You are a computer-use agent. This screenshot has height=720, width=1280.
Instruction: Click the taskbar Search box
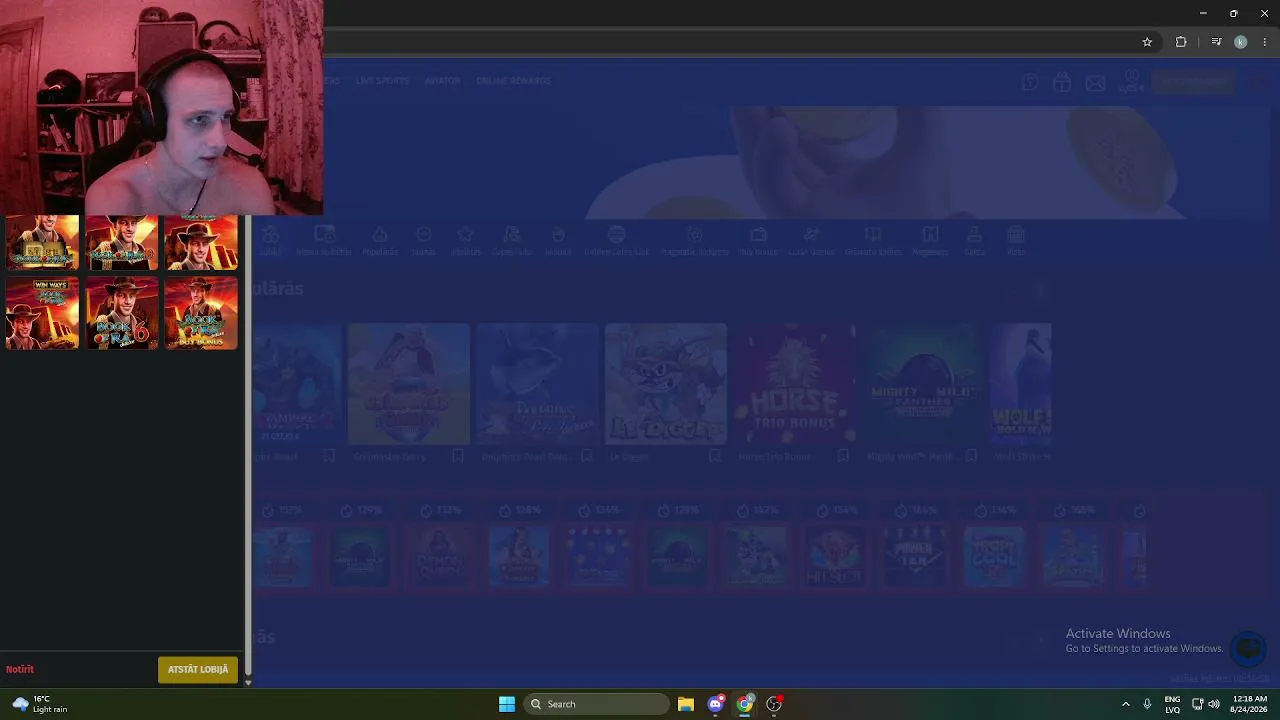[597, 704]
